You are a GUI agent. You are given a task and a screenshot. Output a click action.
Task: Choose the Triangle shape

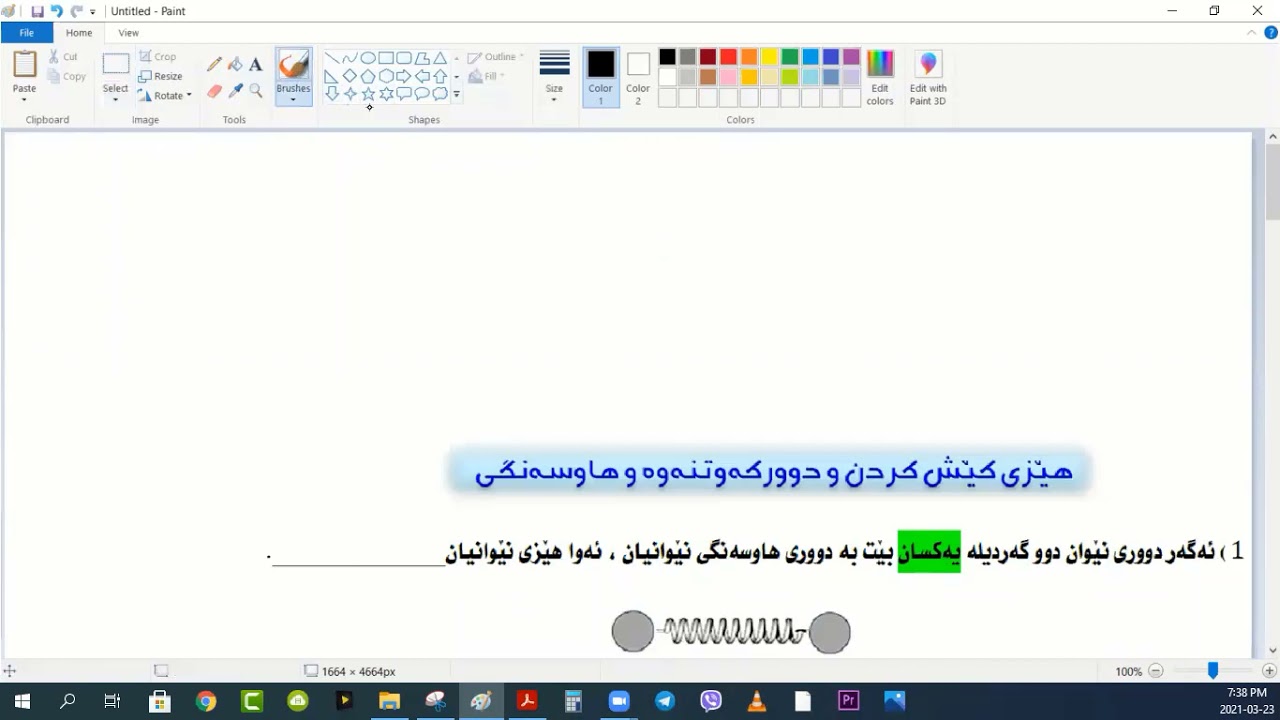tap(440, 58)
